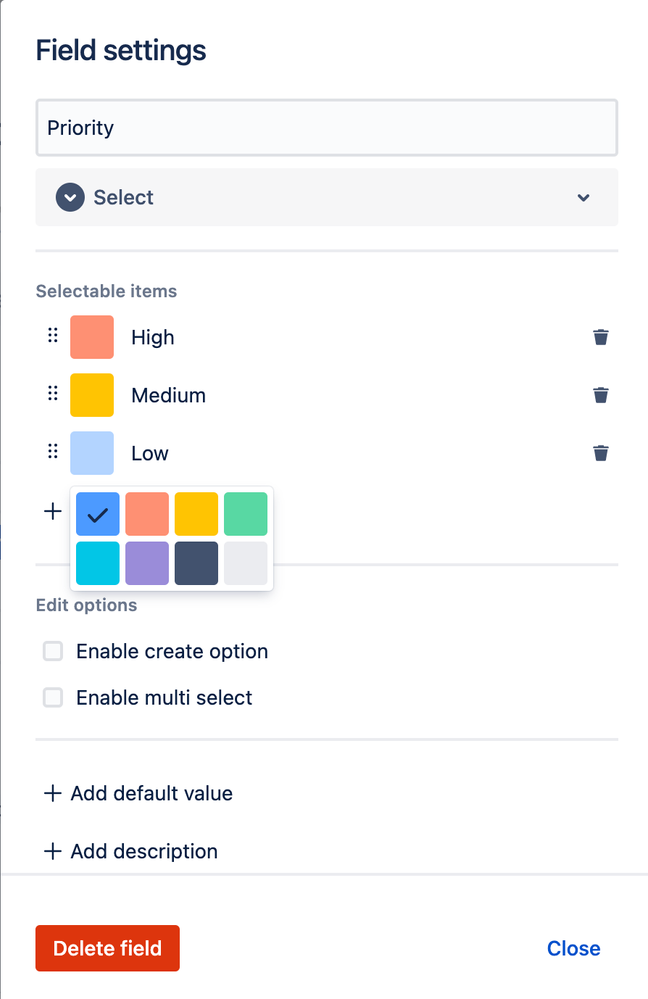Click the Select field type circle icon
648x999 pixels.
click(x=69, y=197)
